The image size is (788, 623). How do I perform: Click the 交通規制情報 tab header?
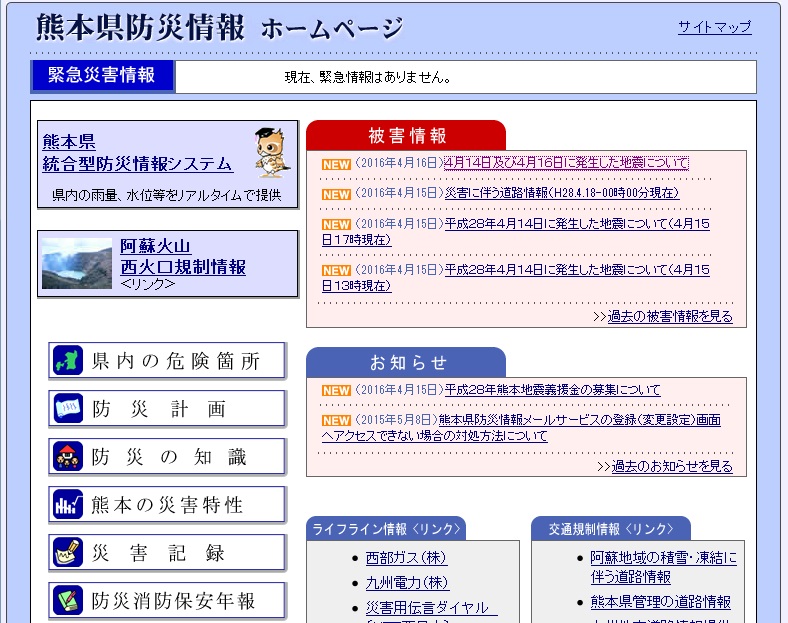[x=611, y=529]
